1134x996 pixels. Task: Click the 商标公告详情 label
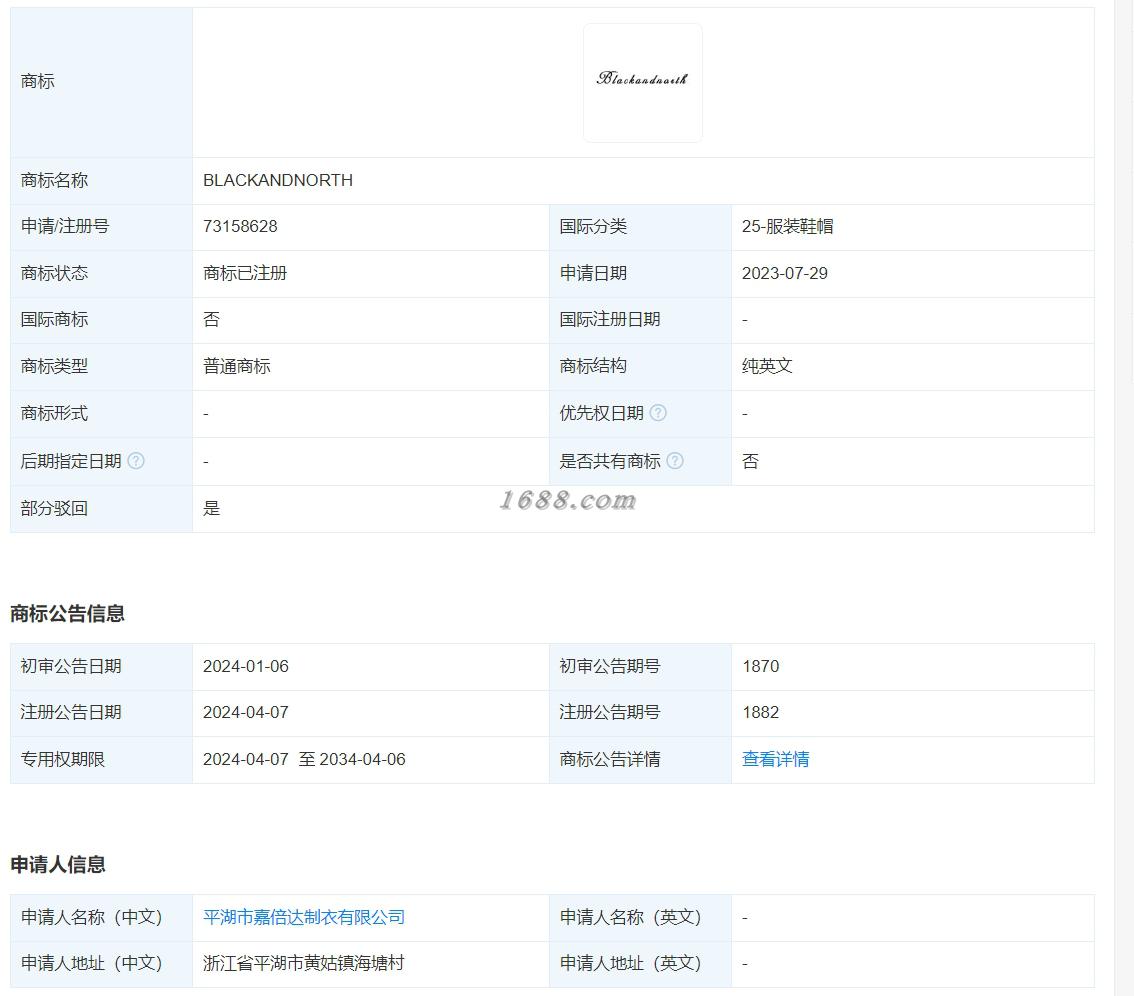point(610,759)
